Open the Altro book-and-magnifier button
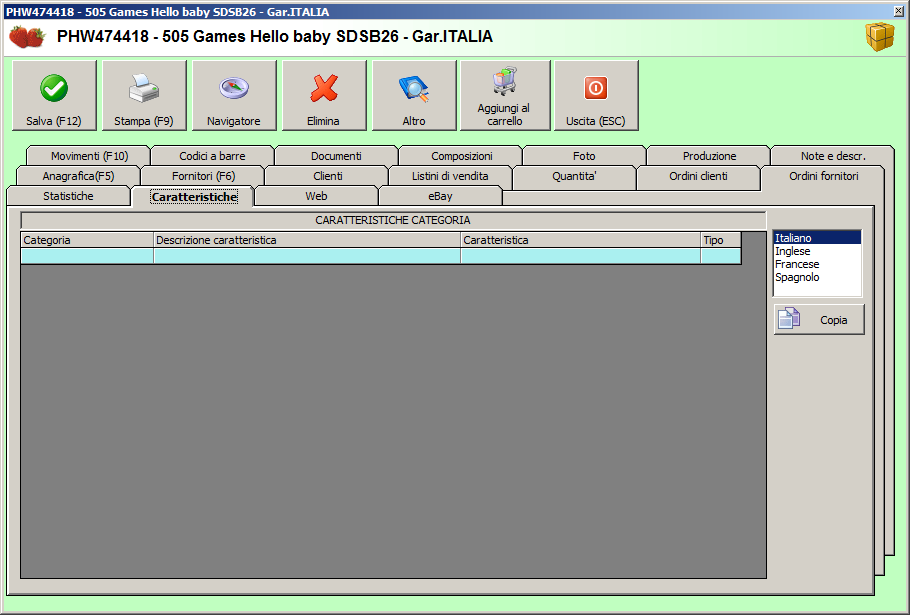 414,95
